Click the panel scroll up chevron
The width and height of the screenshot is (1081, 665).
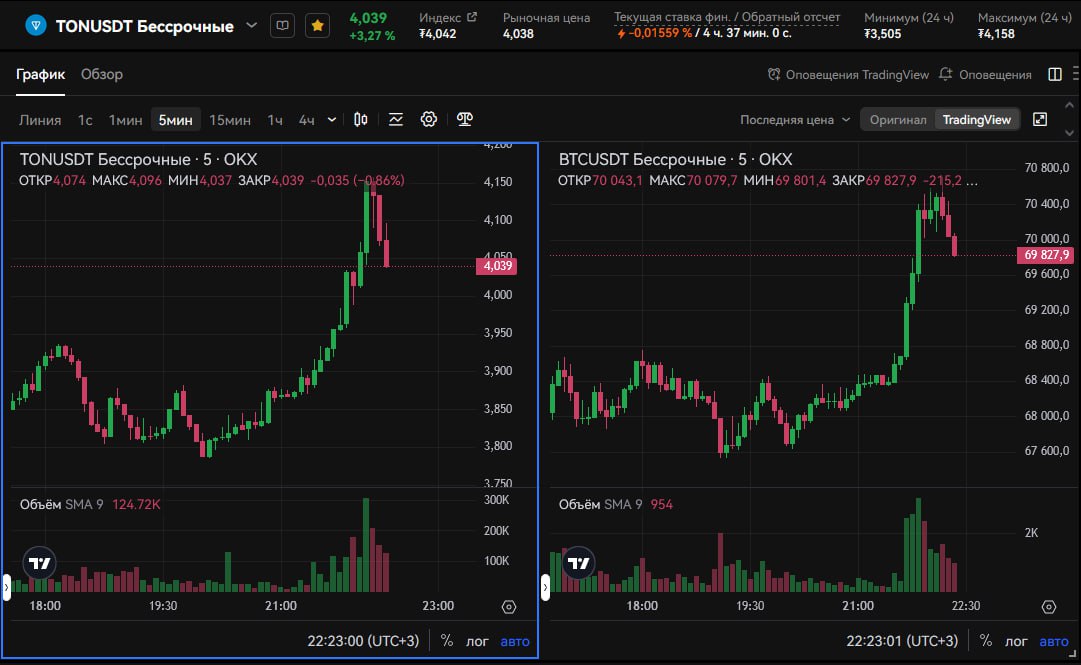1069,105
